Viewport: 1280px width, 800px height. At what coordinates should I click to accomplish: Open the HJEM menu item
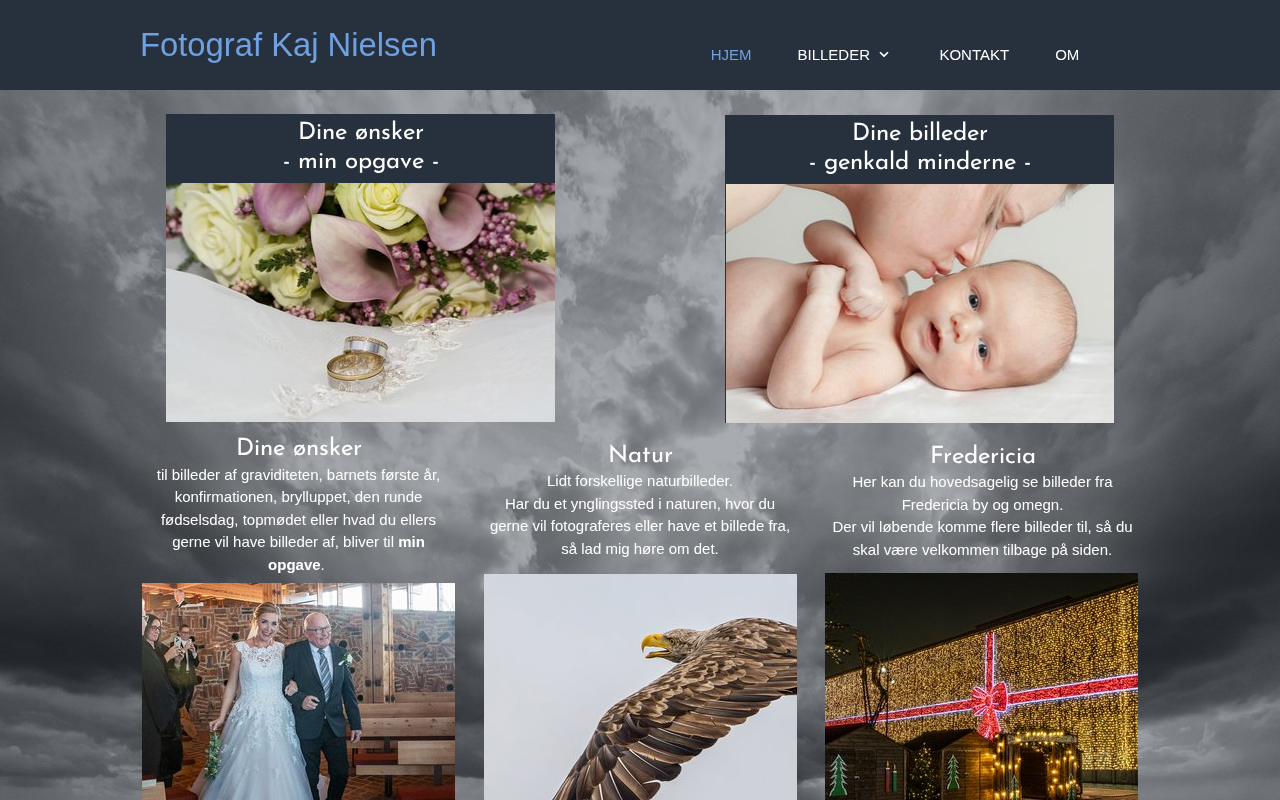731,55
